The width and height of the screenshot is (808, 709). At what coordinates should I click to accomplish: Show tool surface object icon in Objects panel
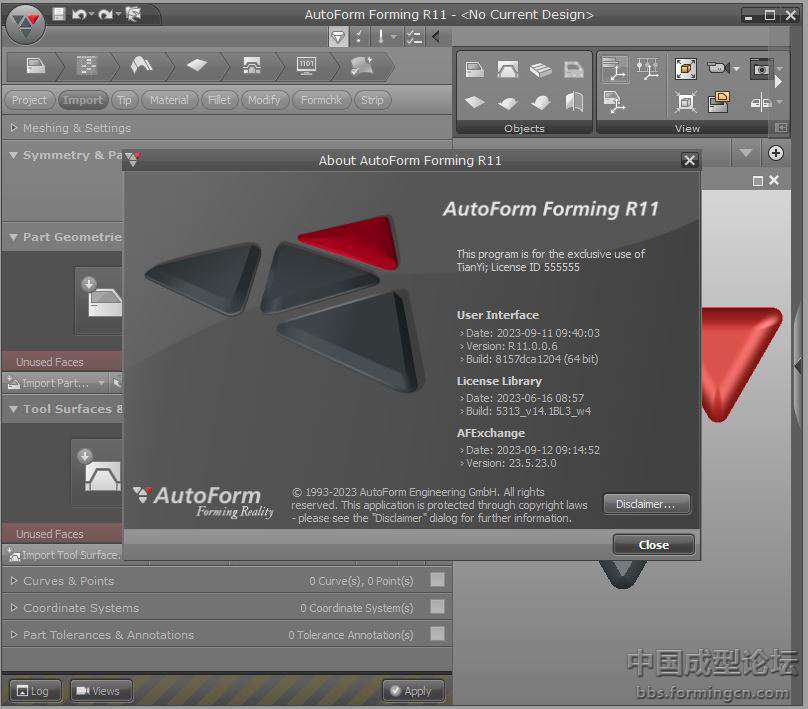coord(508,69)
